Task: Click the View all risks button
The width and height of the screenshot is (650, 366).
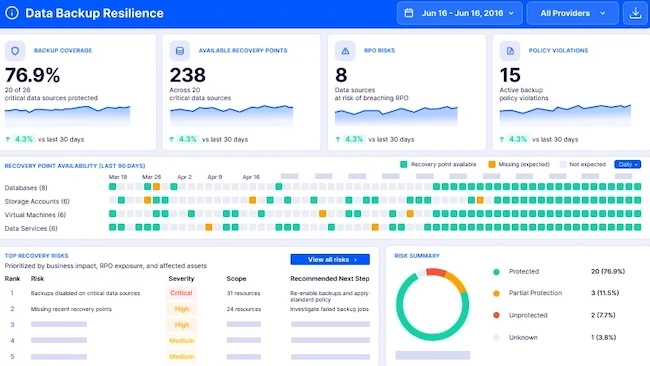Action: tap(330, 259)
